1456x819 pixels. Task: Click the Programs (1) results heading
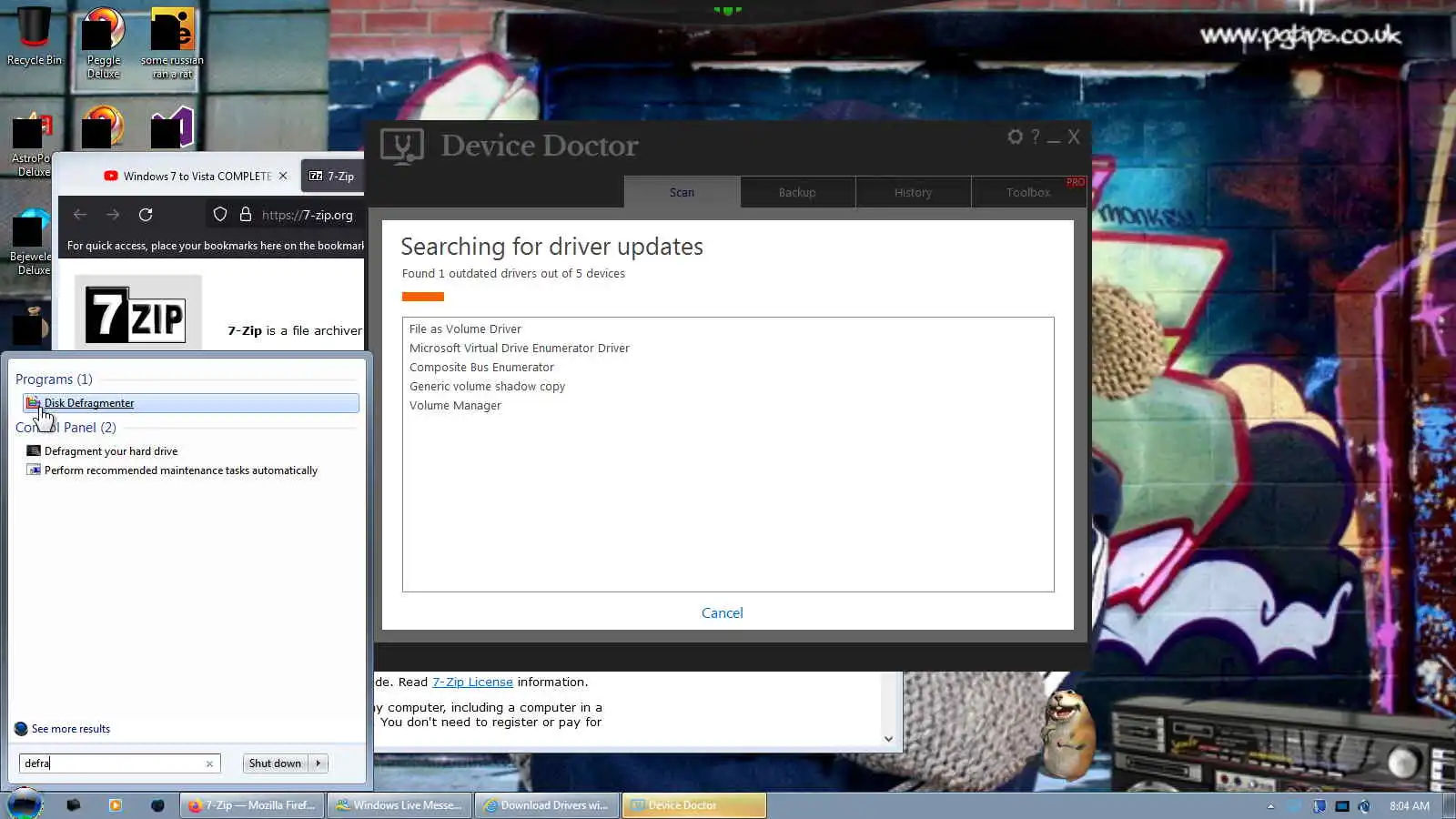click(54, 379)
